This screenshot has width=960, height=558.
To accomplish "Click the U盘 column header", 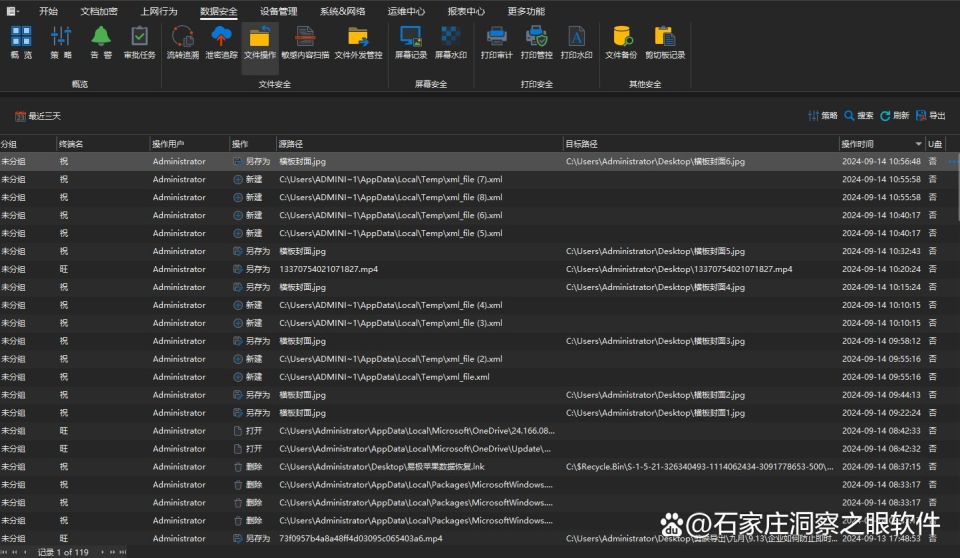I will click(x=935, y=144).
